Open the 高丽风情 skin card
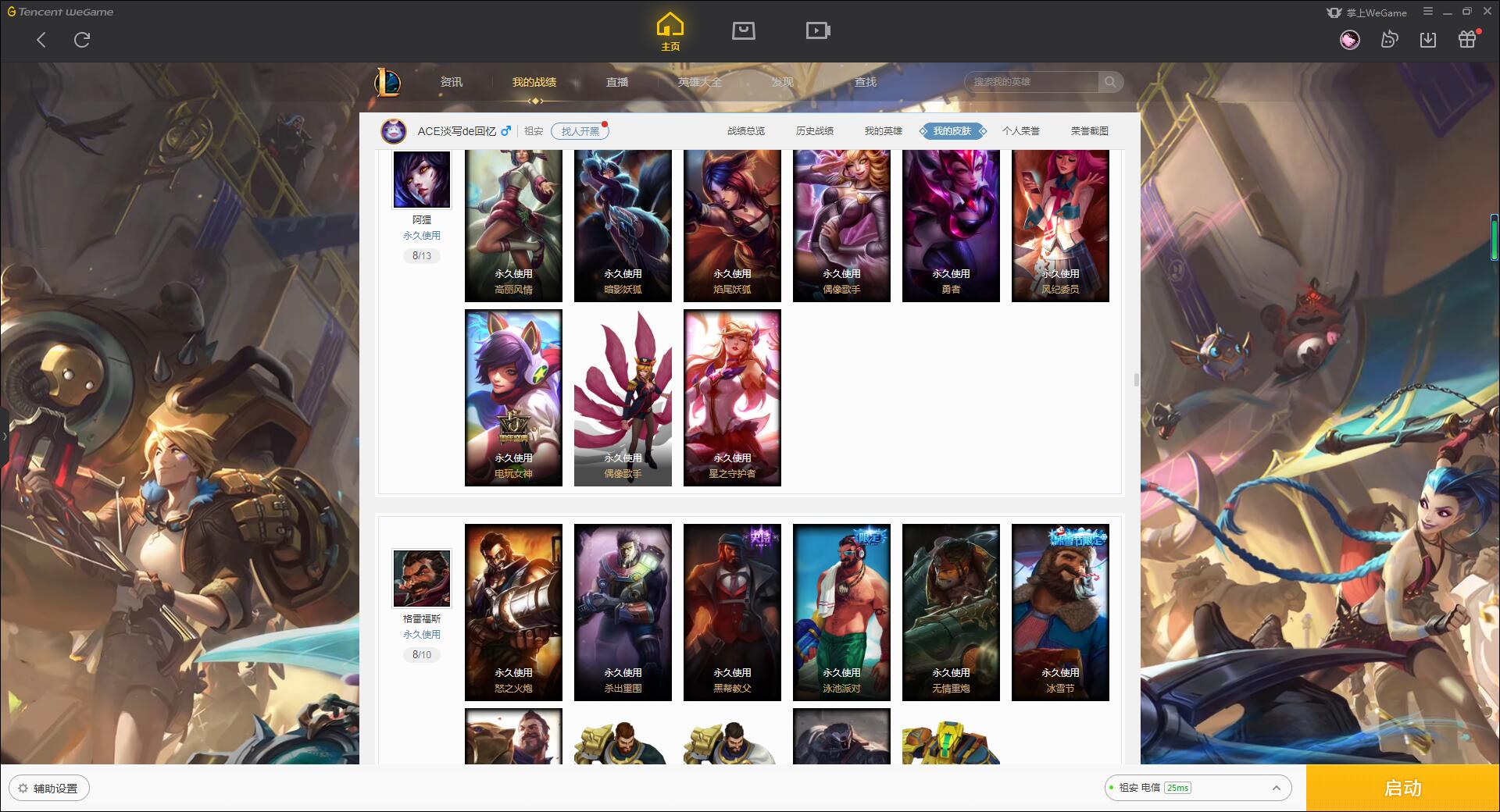 [x=513, y=226]
